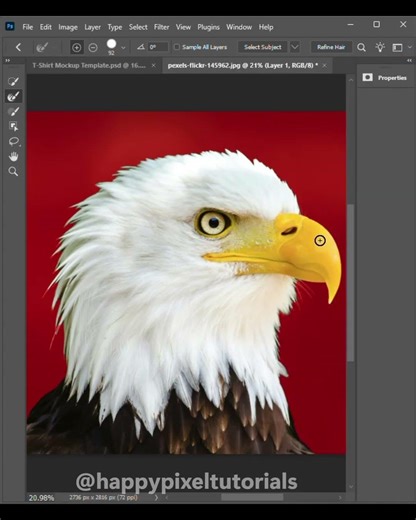This screenshot has width=416, height=520.
Task: Open the Help menu
Action: (x=266, y=27)
